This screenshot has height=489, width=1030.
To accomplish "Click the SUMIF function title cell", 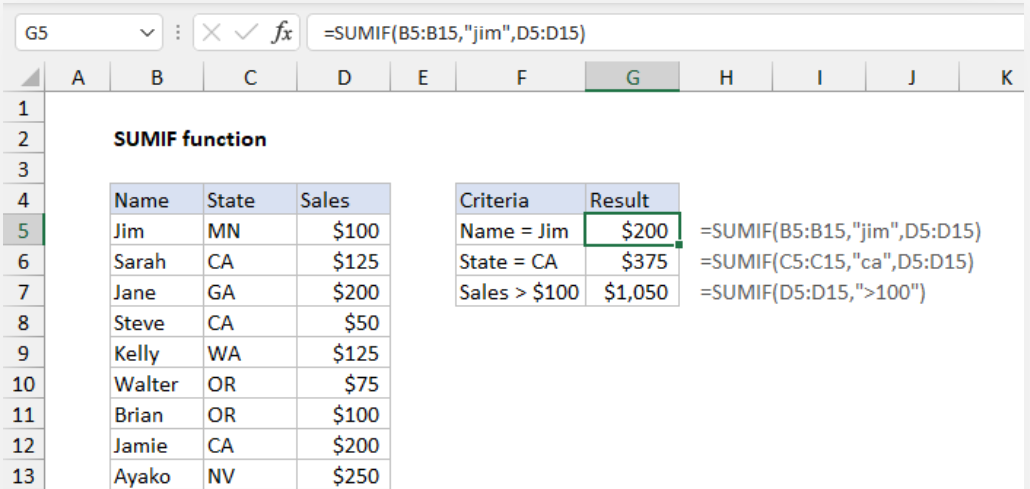I will tap(190, 139).
